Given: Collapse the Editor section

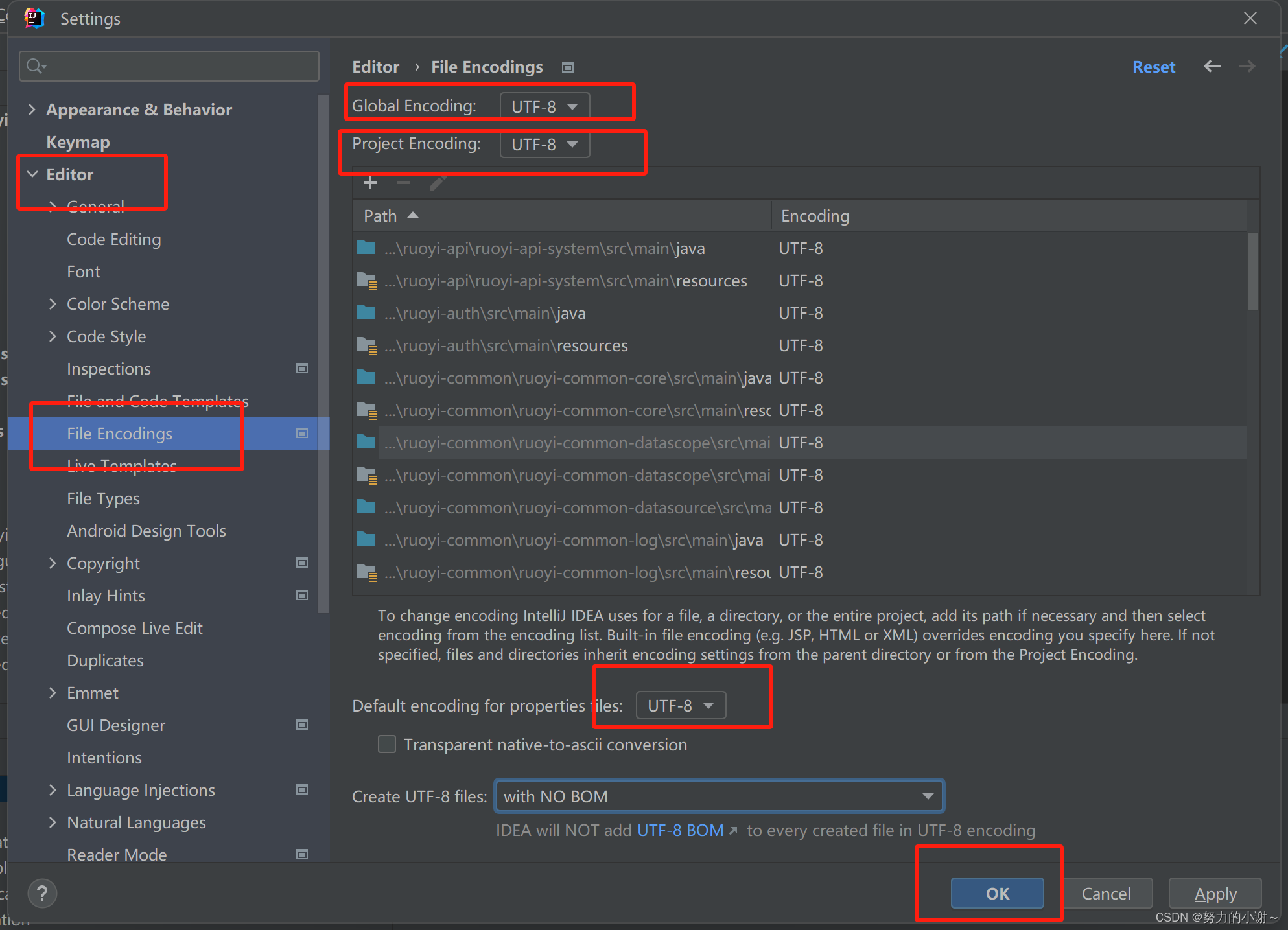Looking at the screenshot, I should (32, 174).
